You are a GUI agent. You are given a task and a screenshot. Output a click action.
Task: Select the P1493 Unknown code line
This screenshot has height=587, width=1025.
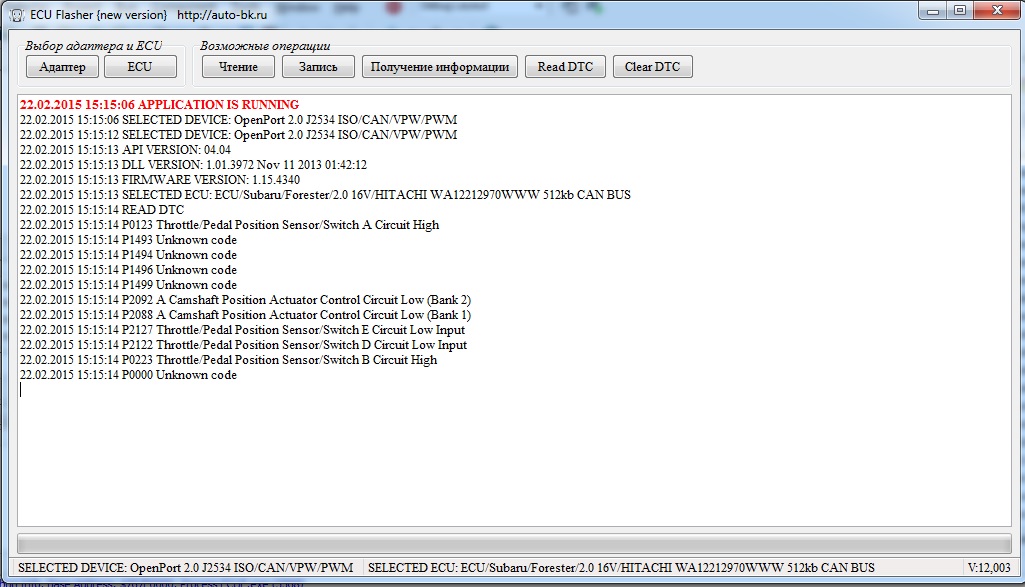click(x=128, y=240)
